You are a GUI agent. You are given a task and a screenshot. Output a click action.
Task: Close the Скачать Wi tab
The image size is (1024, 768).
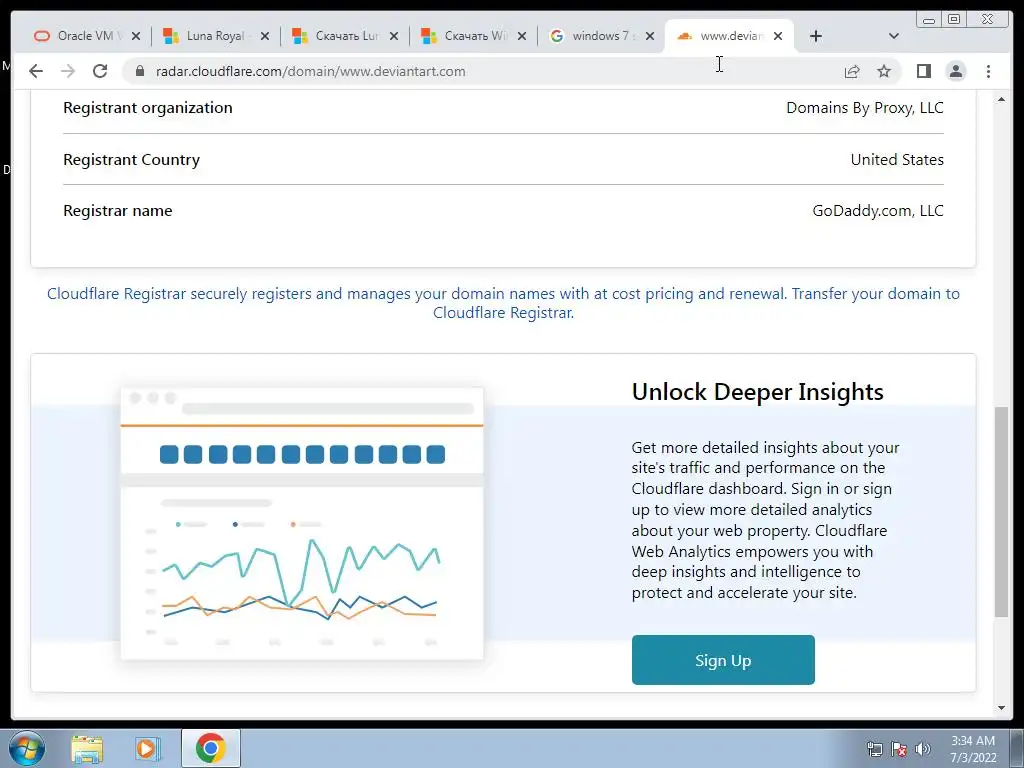tap(522, 36)
